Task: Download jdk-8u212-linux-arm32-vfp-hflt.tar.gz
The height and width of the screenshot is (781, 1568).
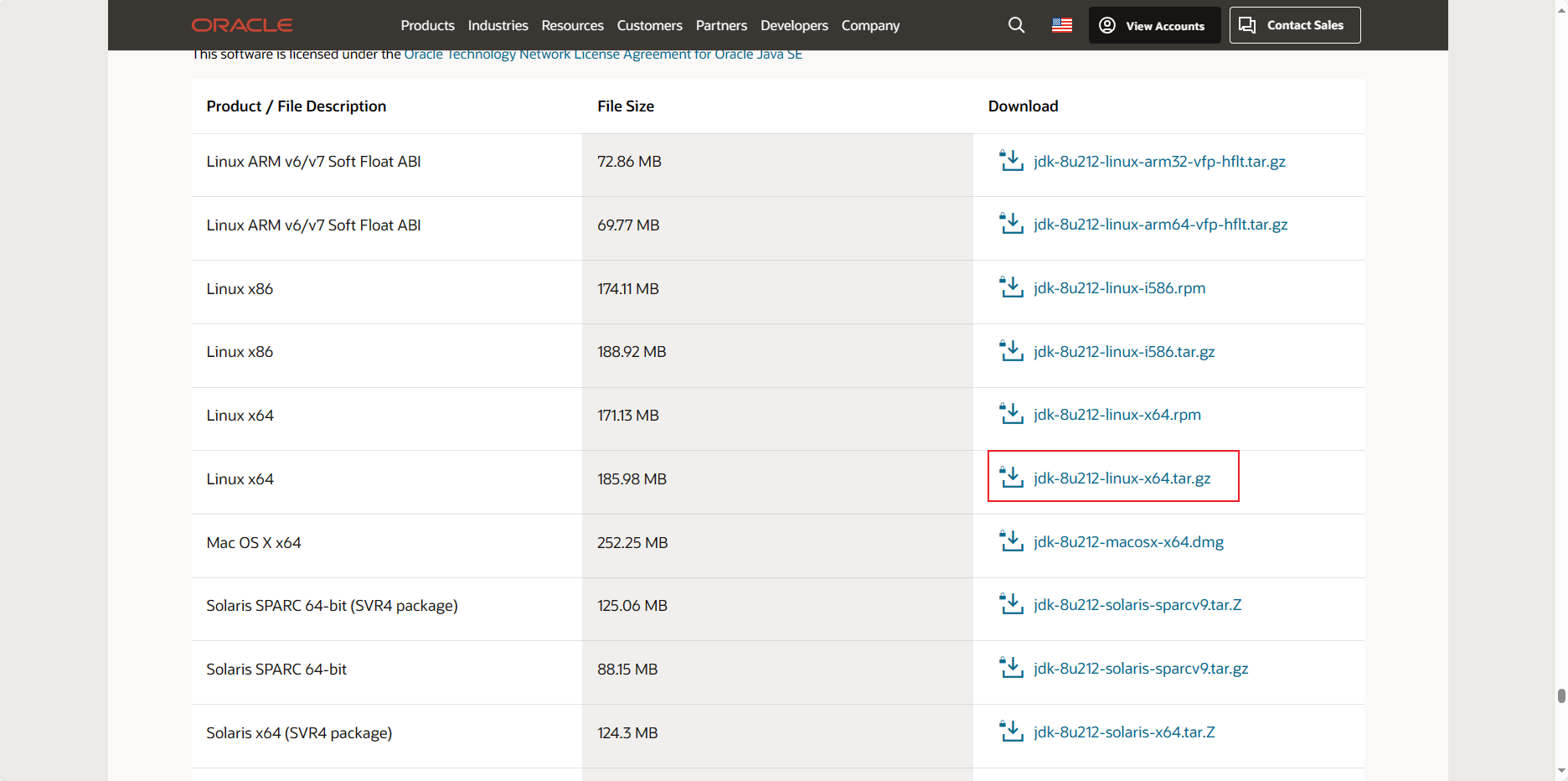Action: coord(1159,161)
